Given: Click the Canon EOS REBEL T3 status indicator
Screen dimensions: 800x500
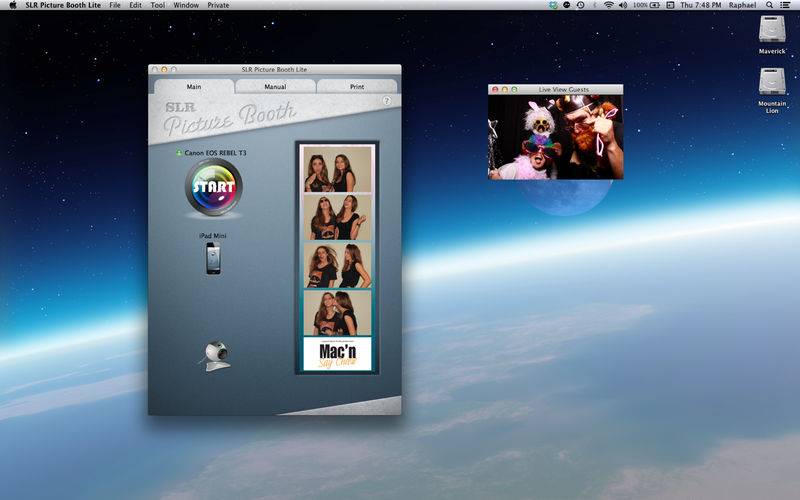Looking at the screenshot, I should (x=179, y=153).
